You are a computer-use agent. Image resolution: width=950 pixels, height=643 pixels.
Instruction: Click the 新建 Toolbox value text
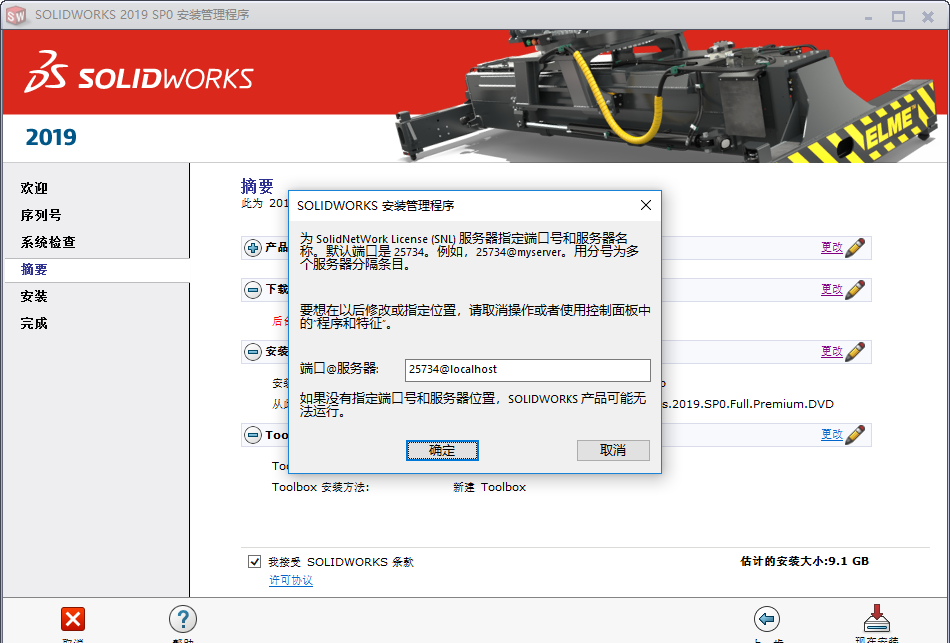[x=490, y=487]
